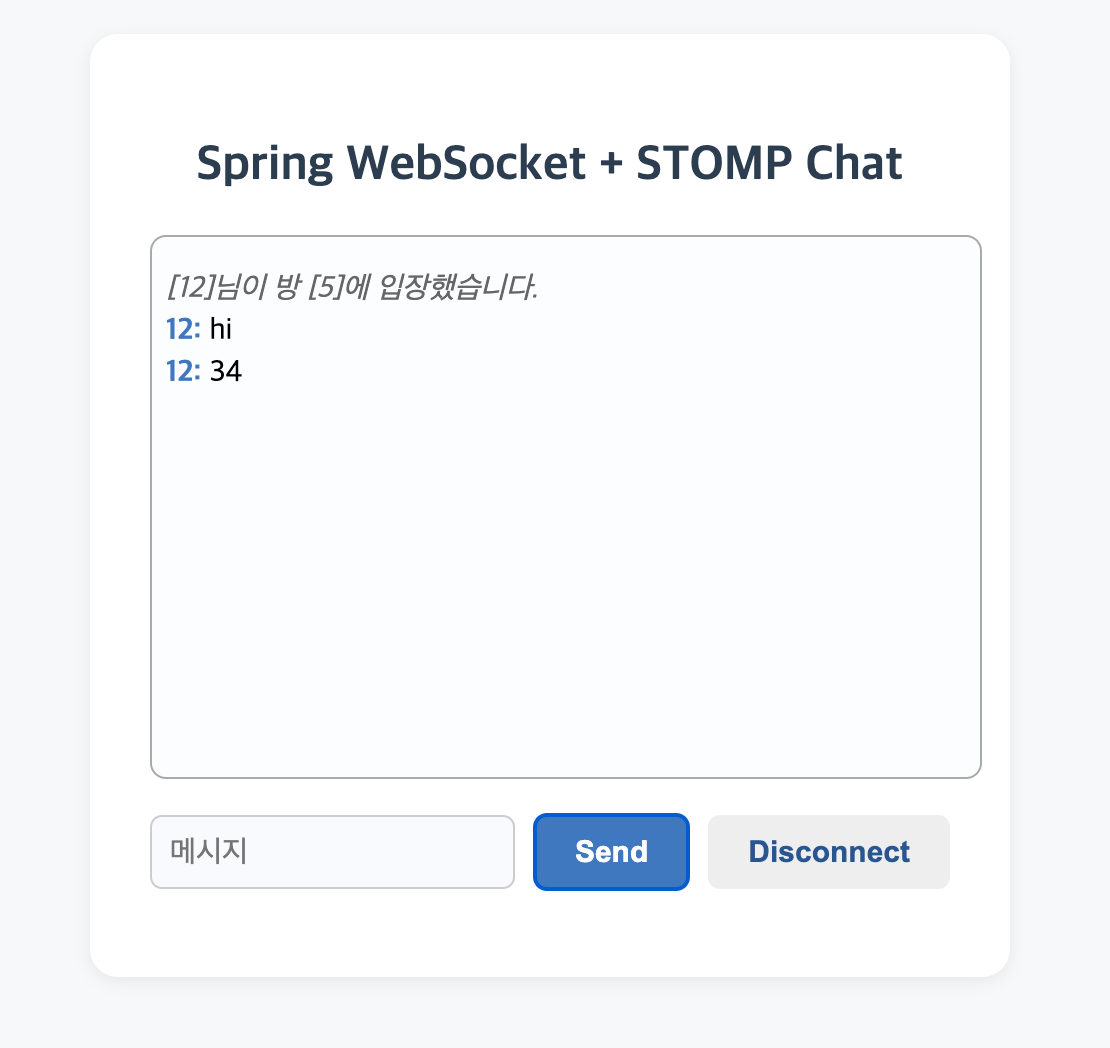Click the blue Send button
1110x1048 pixels.
(x=611, y=852)
